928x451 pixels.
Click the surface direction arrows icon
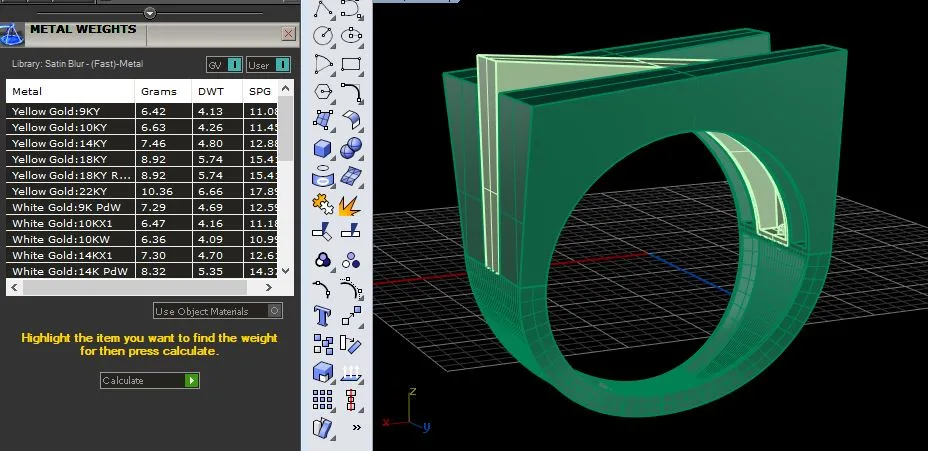click(x=351, y=373)
